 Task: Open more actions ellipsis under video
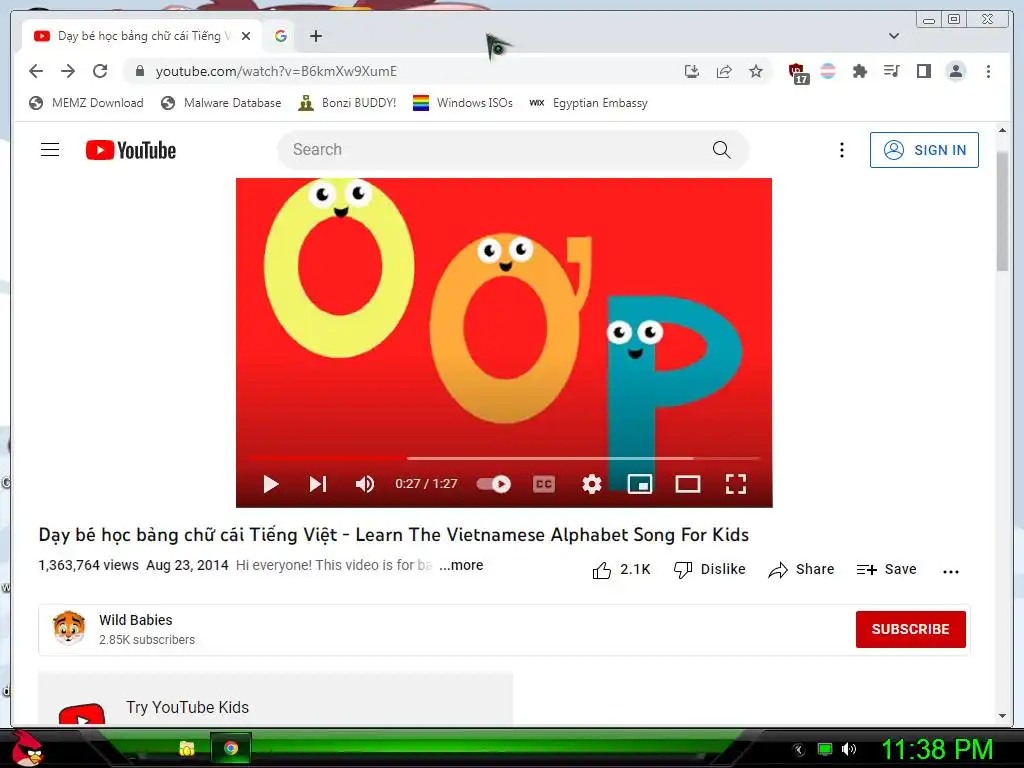(951, 571)
